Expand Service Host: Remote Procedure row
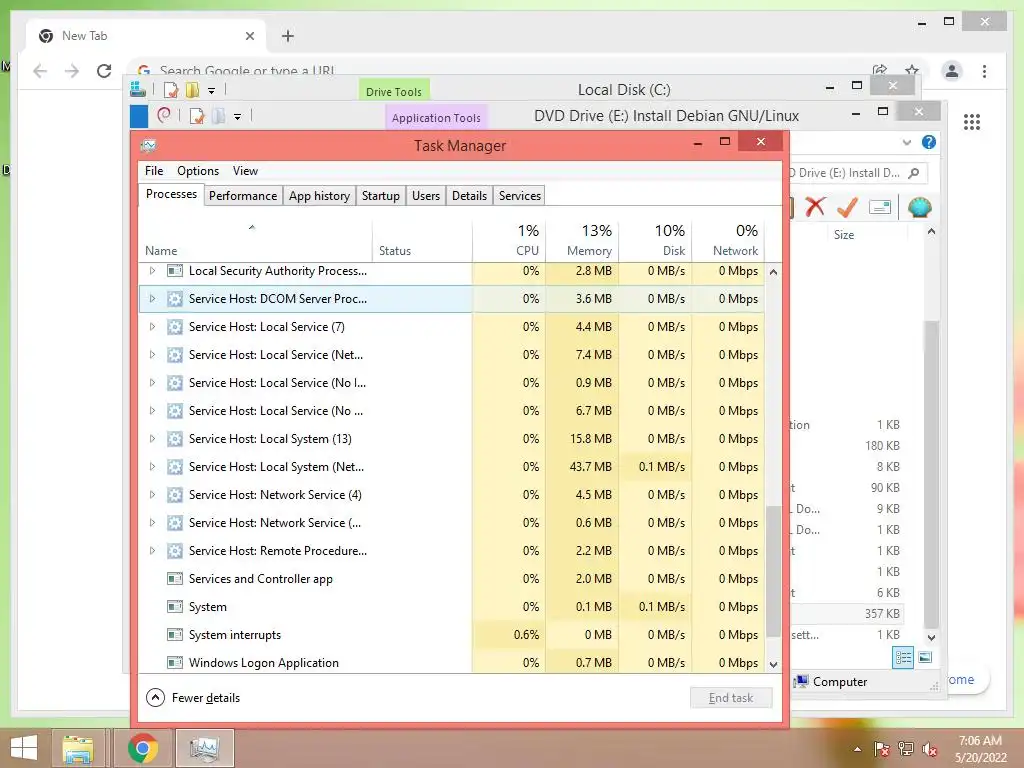The width and height of the screenshot is (1024, 768). point(152,551)
